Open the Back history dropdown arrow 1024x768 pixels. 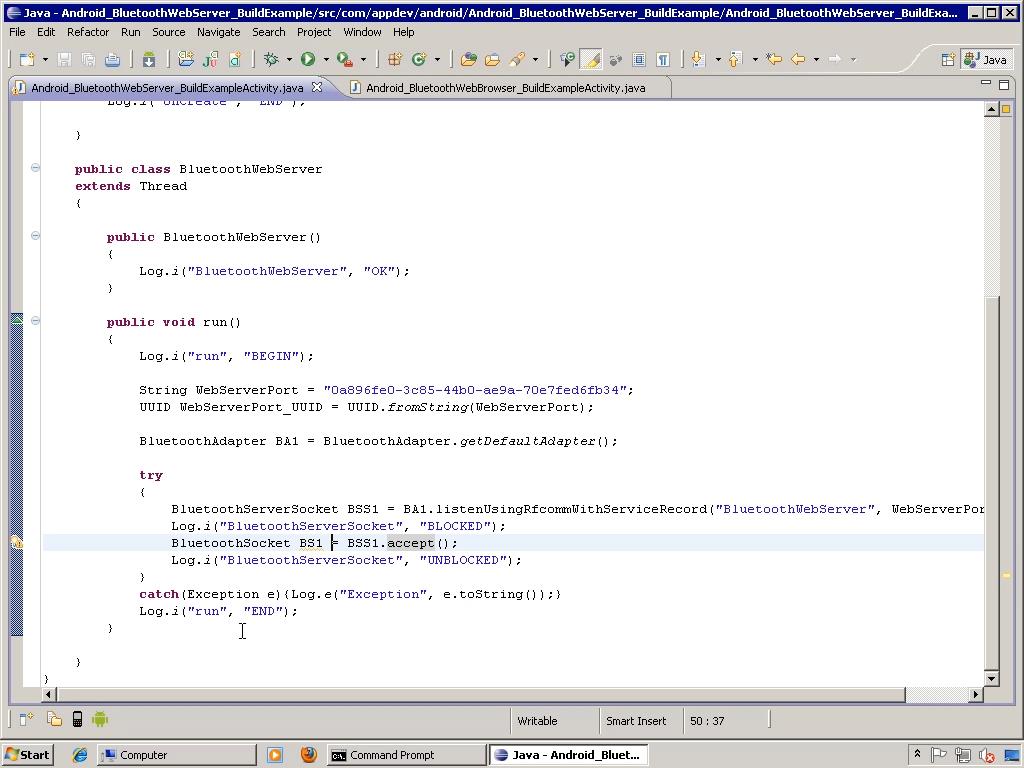point(816,59)
